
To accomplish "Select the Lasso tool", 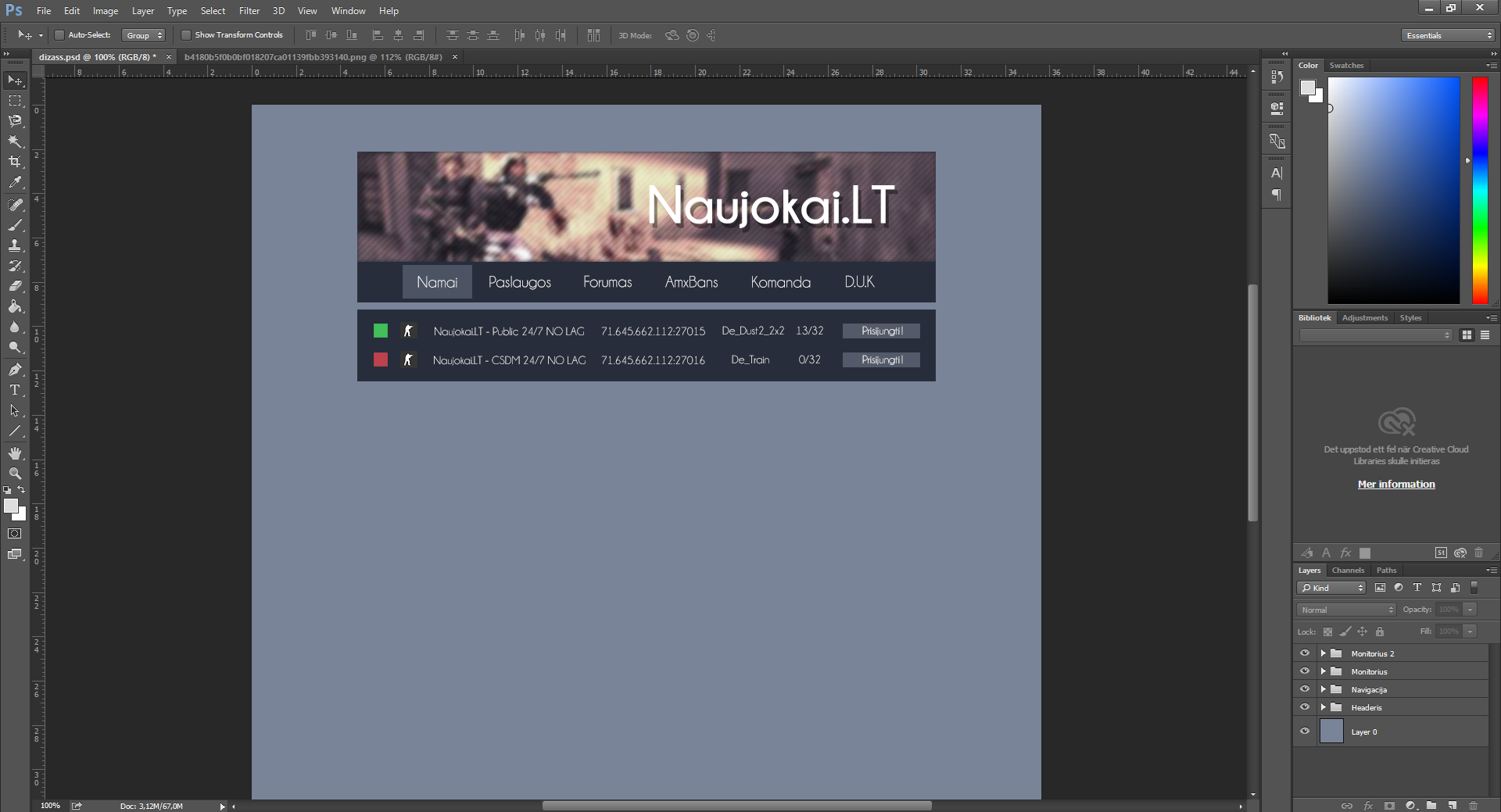I will tap(15, 121).
